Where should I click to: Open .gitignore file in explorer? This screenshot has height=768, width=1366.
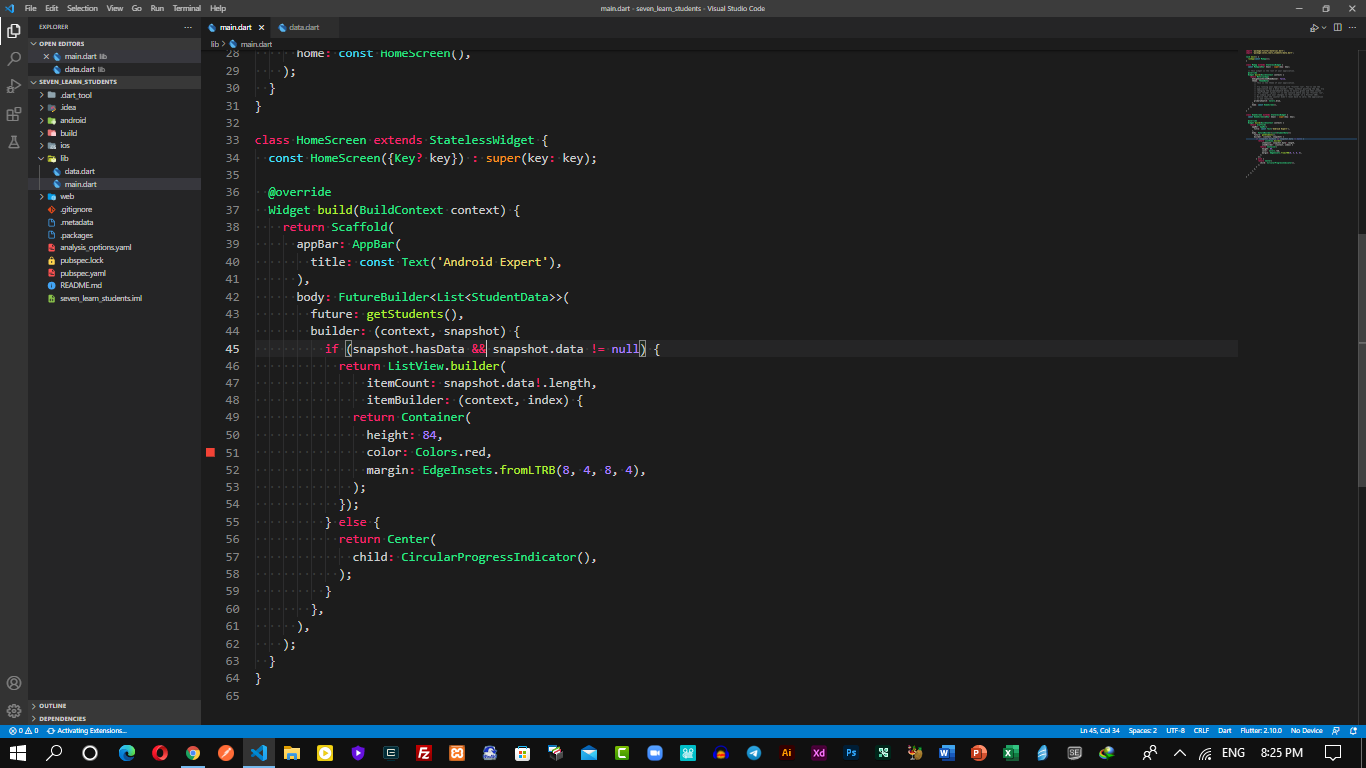(114, 210)
